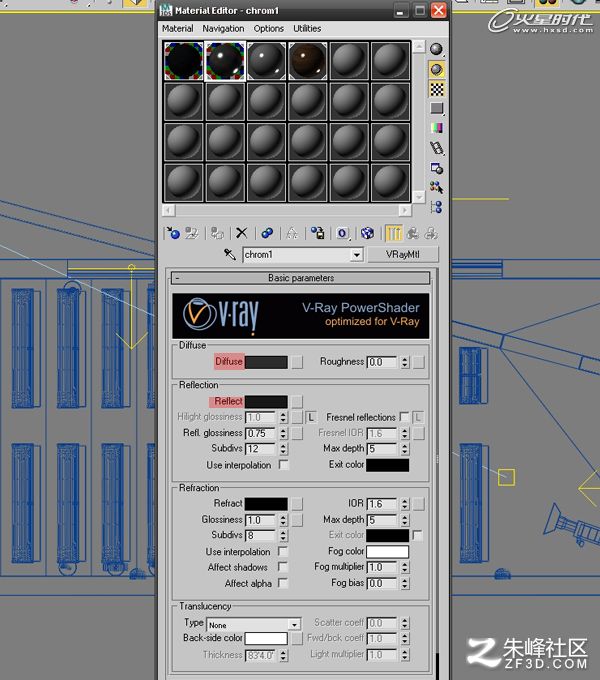Click Show Map in Viewport cube icon
The image size is (600, 680).
(368, 233)
